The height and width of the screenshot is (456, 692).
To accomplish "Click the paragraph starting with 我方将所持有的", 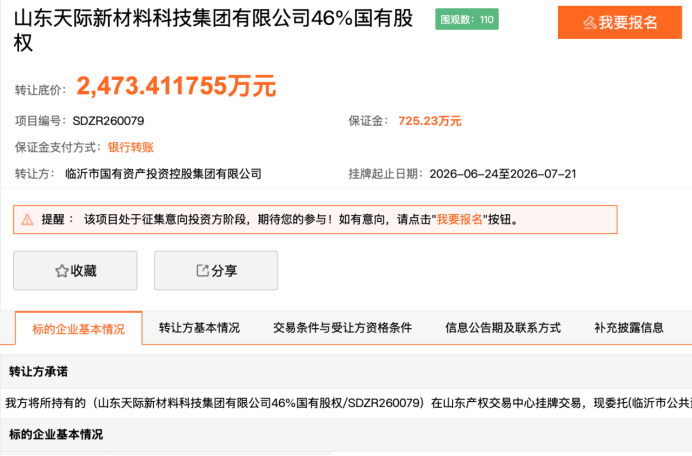I will pos(348,403).
